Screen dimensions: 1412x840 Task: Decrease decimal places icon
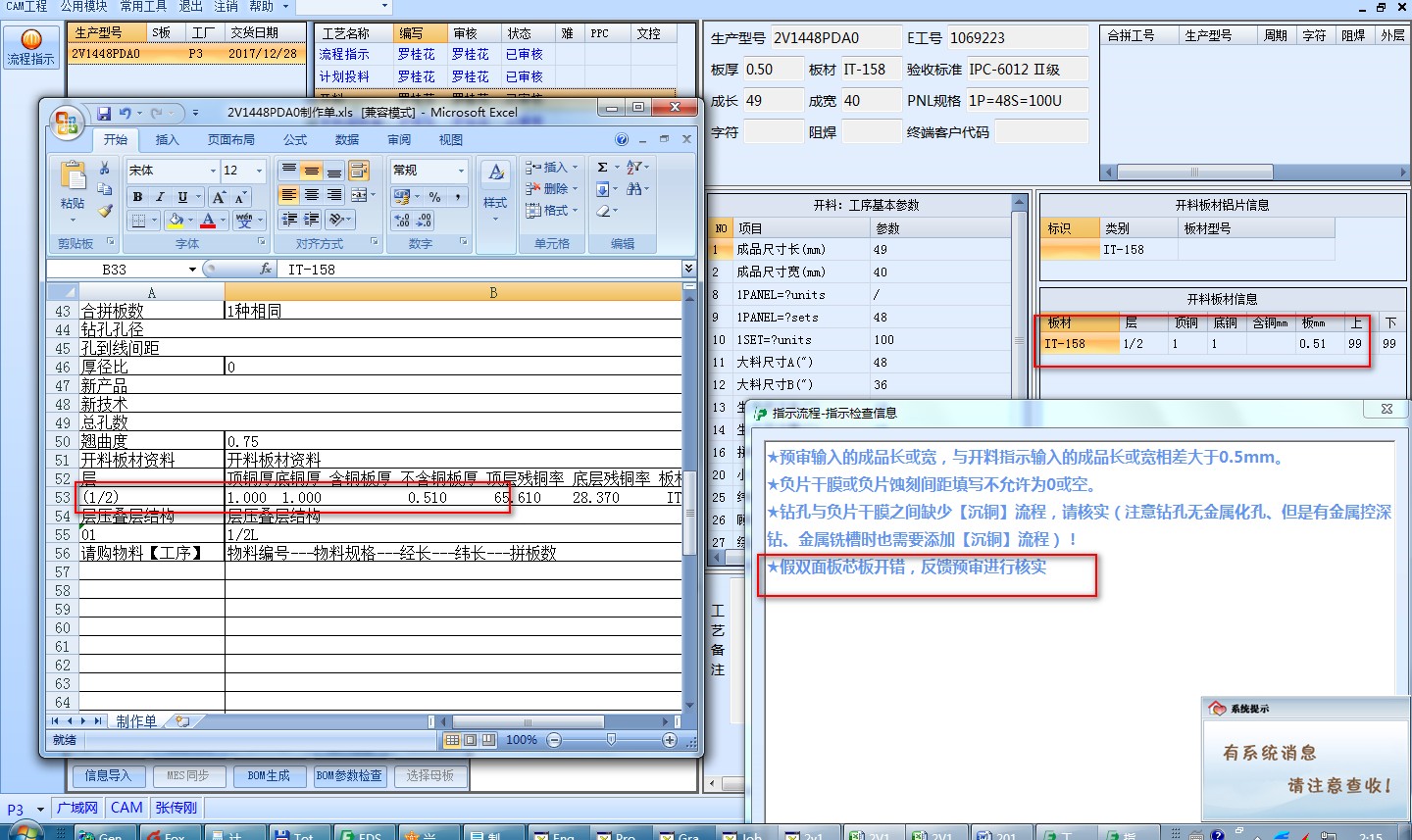pyautogui.click(x=424, y=221)
